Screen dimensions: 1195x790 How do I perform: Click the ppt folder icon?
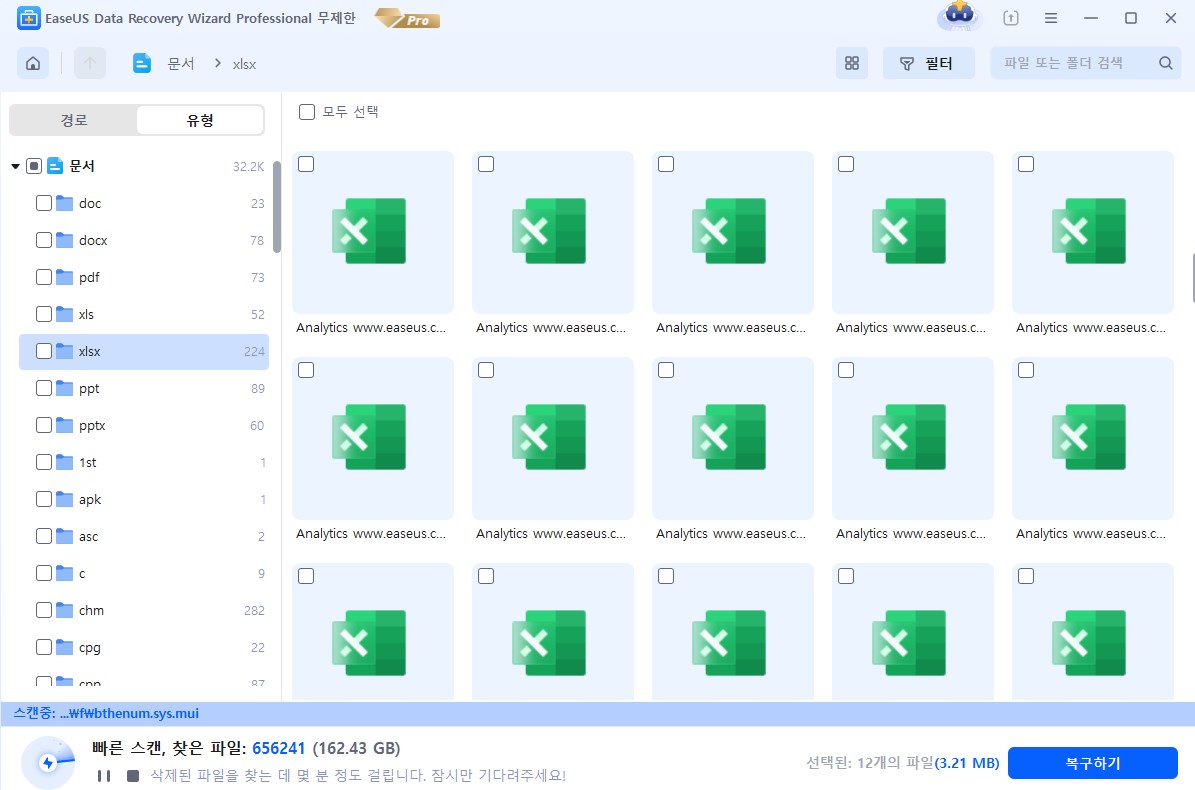(x=65, y=388)
